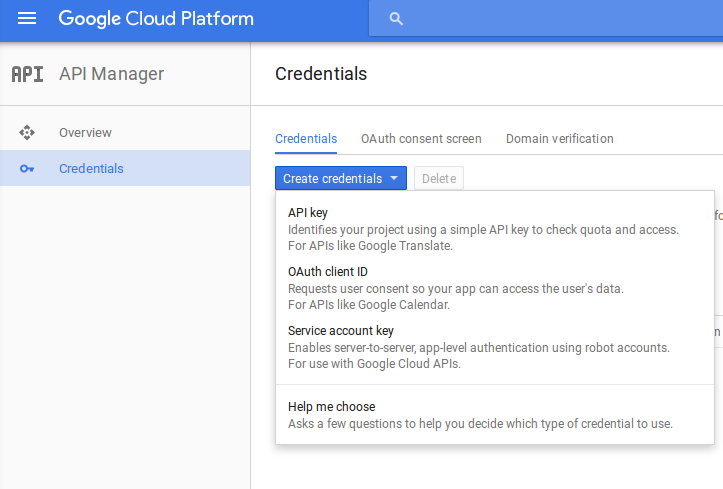This screenshot has width=723, height=489.
Task: Click the API Manager heading text
Action: coord(111,74)
